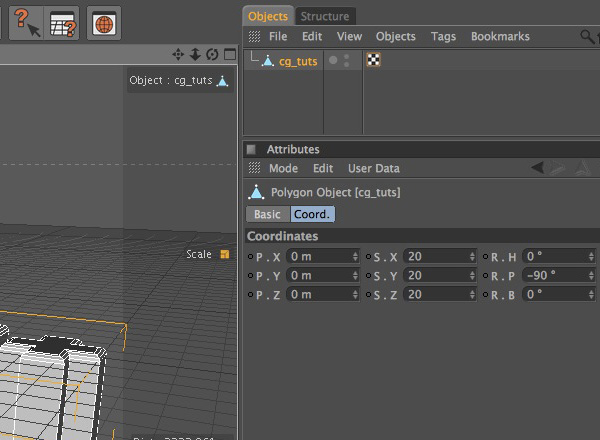Toggle R.P animation circle
Viewport: 600px width, 440px height.
point(486,275)
